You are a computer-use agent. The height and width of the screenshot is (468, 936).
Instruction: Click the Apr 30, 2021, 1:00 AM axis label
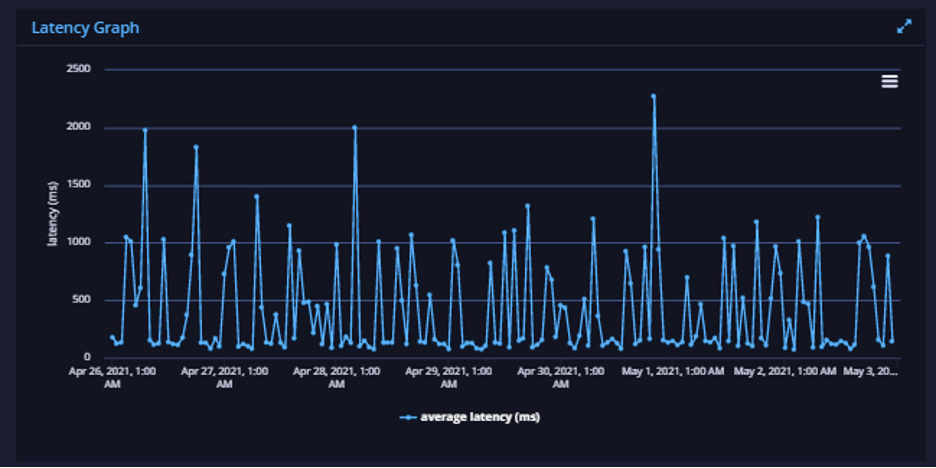click(x=561, y=377)
